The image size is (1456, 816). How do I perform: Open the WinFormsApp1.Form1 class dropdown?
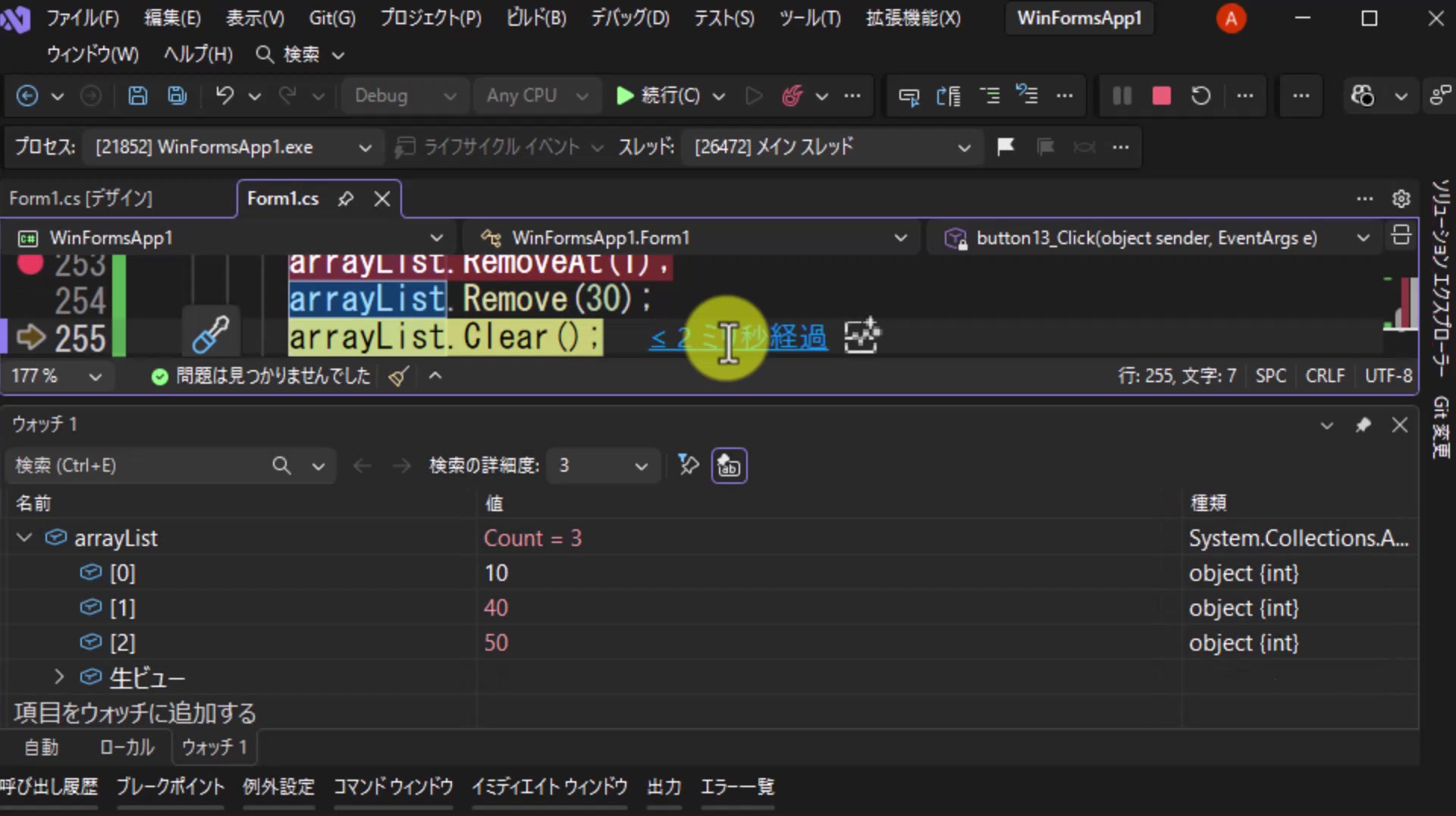pyautogui.click(x=692, y=238)
